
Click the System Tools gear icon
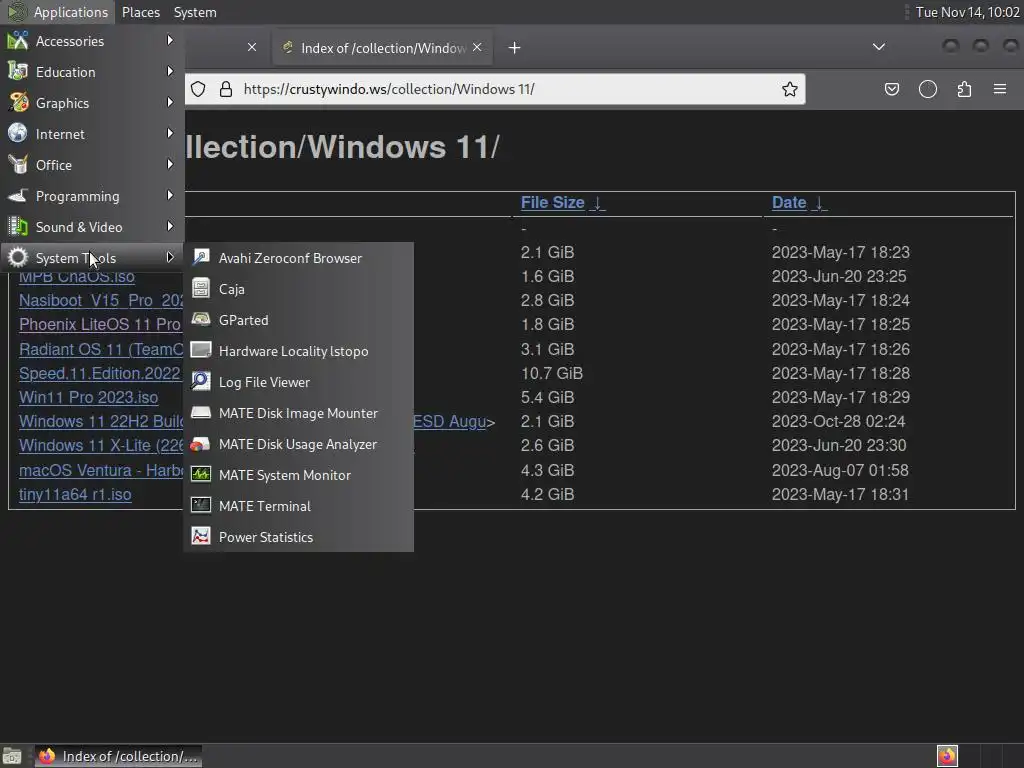(x=18, y=257)
